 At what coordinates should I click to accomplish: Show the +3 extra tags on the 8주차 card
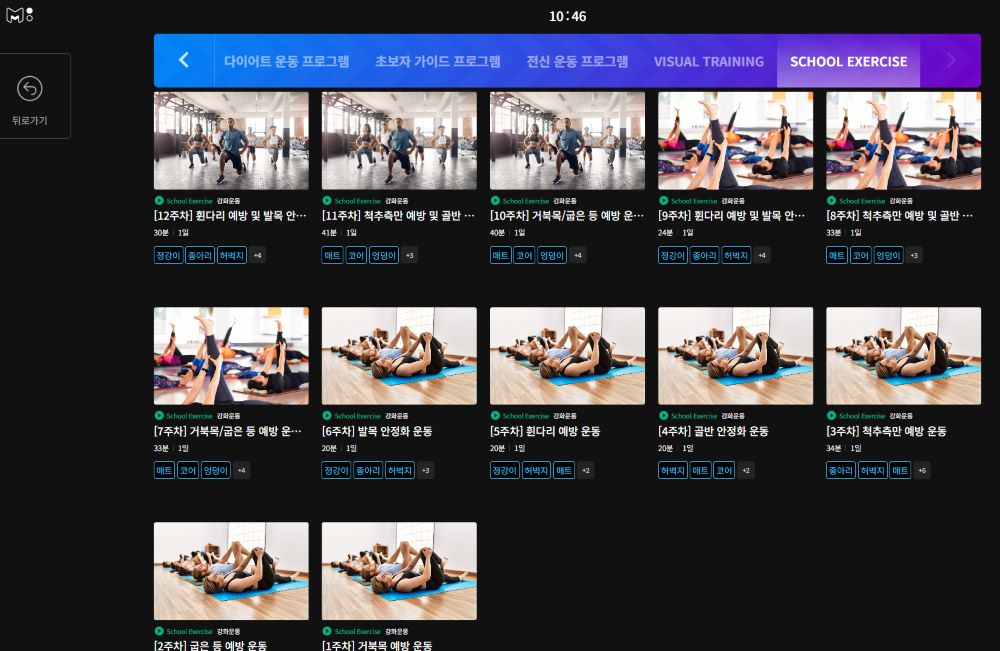coord(914,255)
